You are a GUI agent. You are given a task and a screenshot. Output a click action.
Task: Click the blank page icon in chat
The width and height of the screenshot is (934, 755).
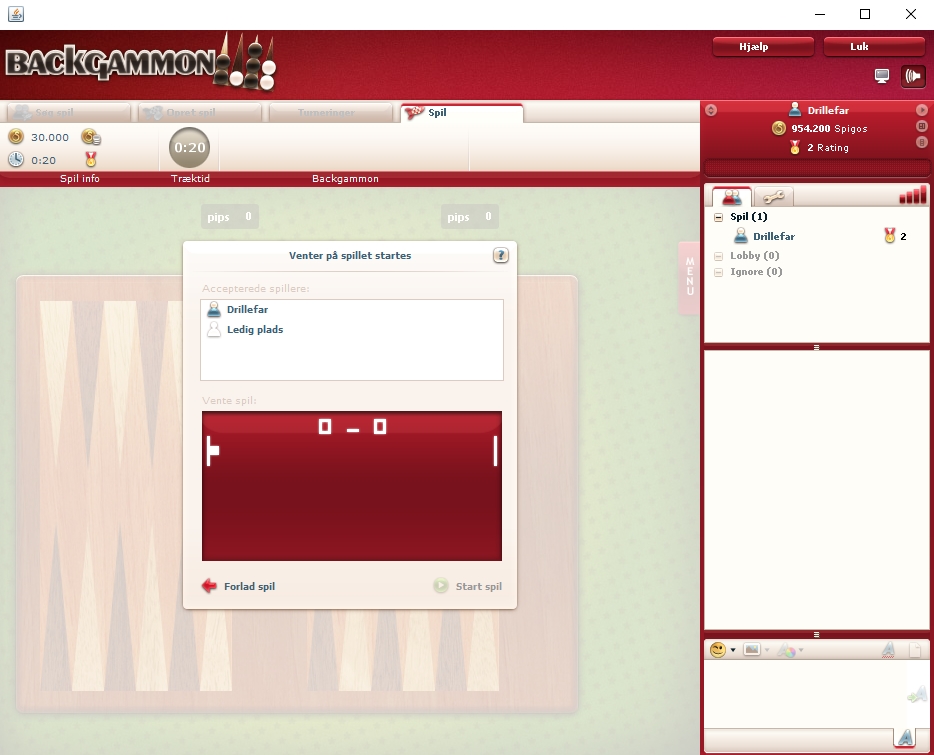(x=914, y=650)
